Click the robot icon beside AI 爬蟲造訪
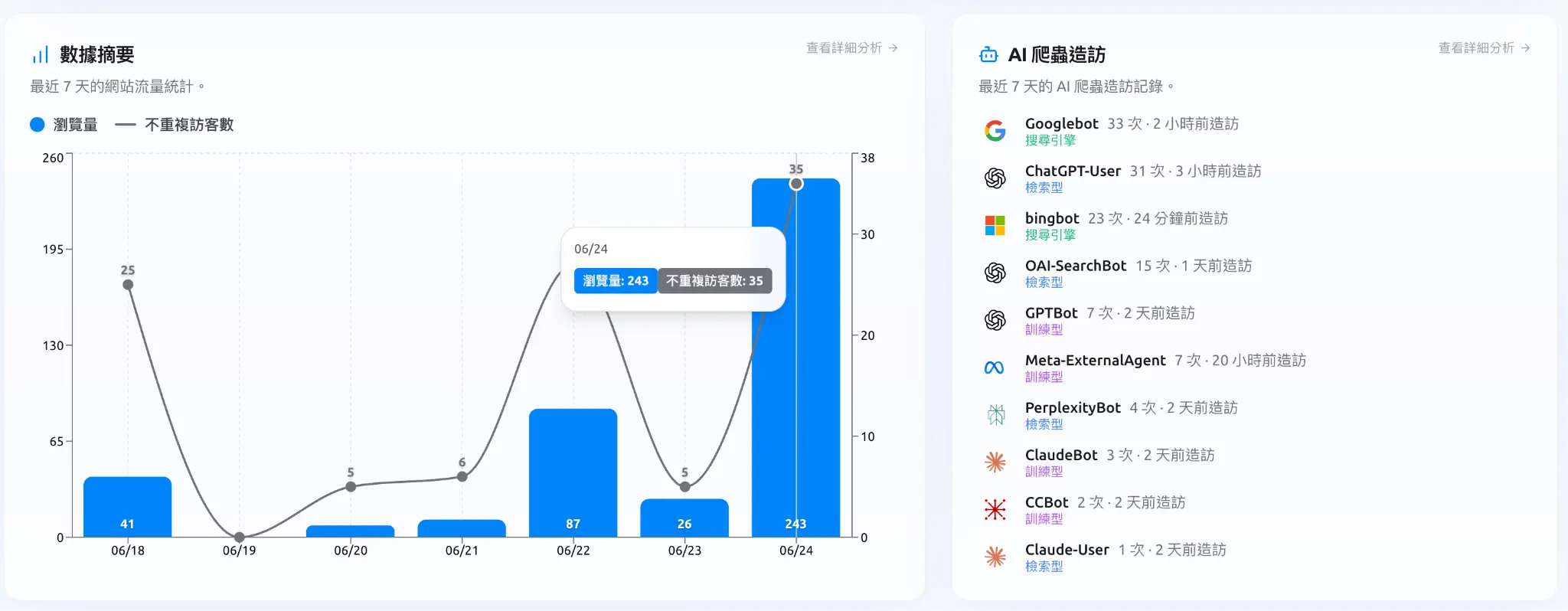Screen dimensions: 1568x611 (988, 54)
